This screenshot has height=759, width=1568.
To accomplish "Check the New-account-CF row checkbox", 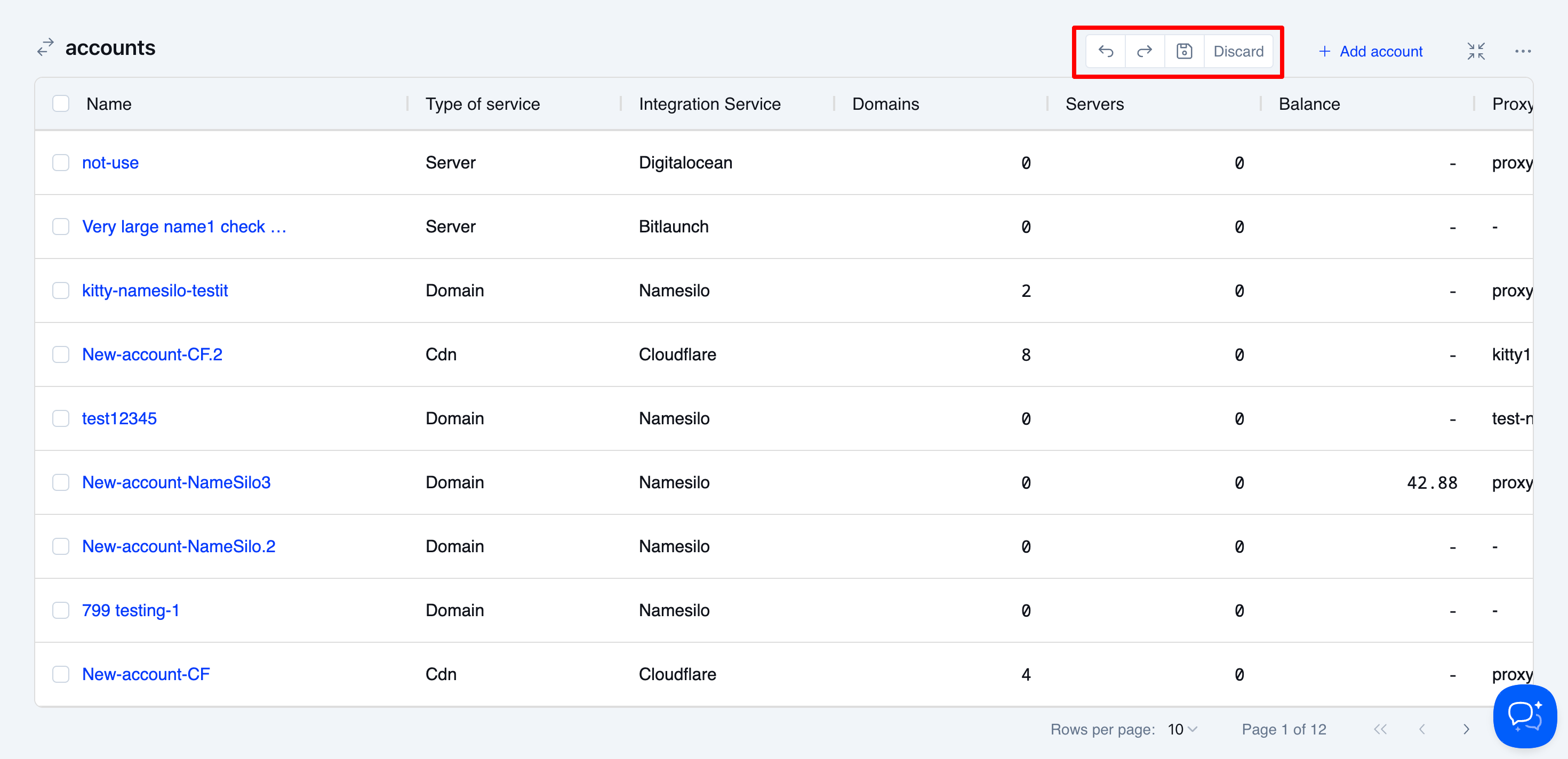I will [61, 674].
